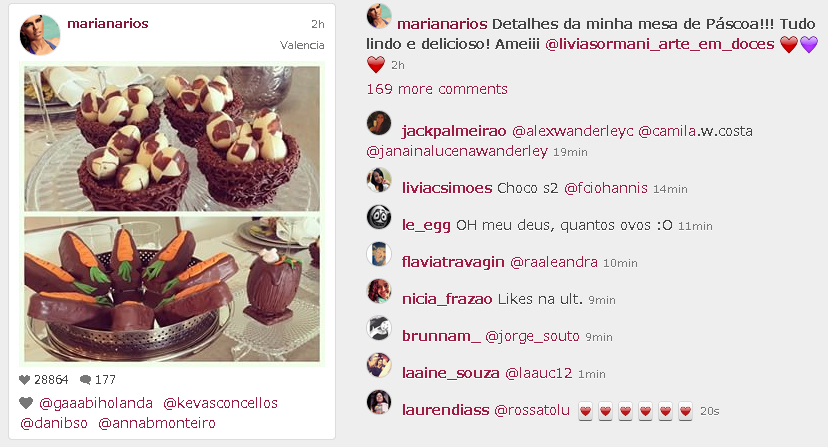Open @liviasormani_arte_em_doces mention link
Image resolution: width=828 pixels, height=447 pixels.
tap(660, 44)
